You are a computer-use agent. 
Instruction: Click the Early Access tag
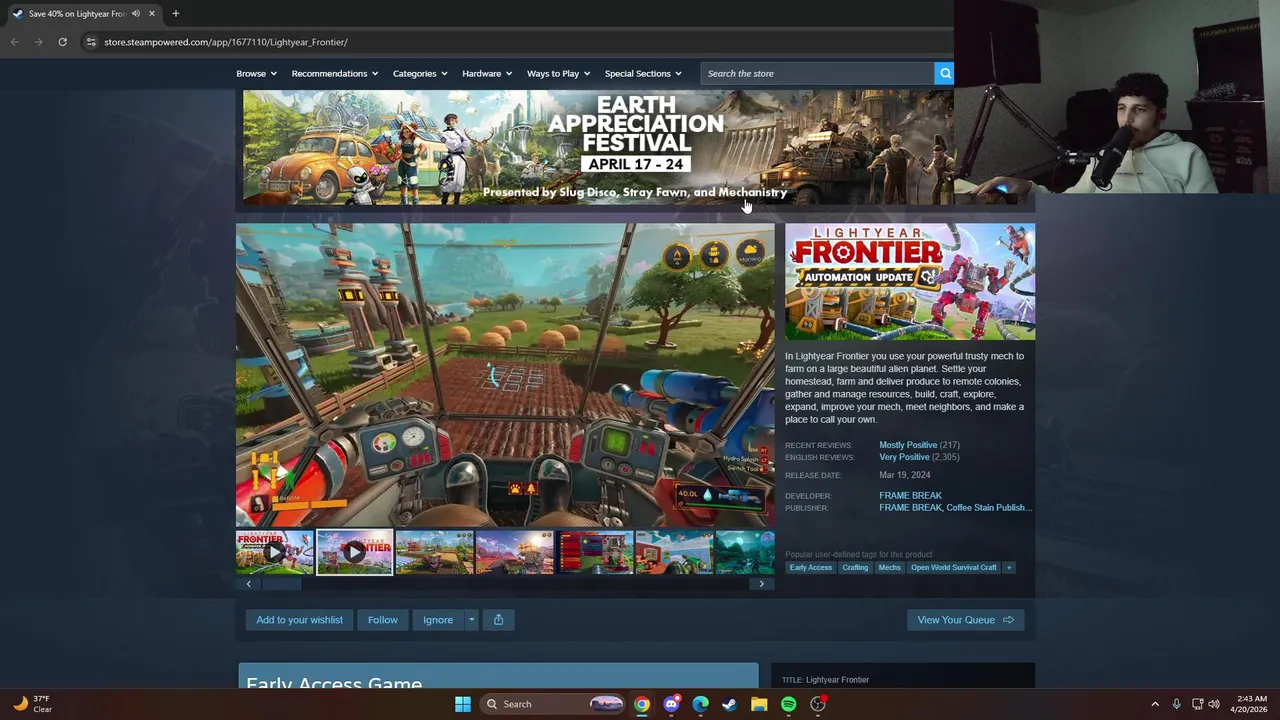(x=810, y=568)
